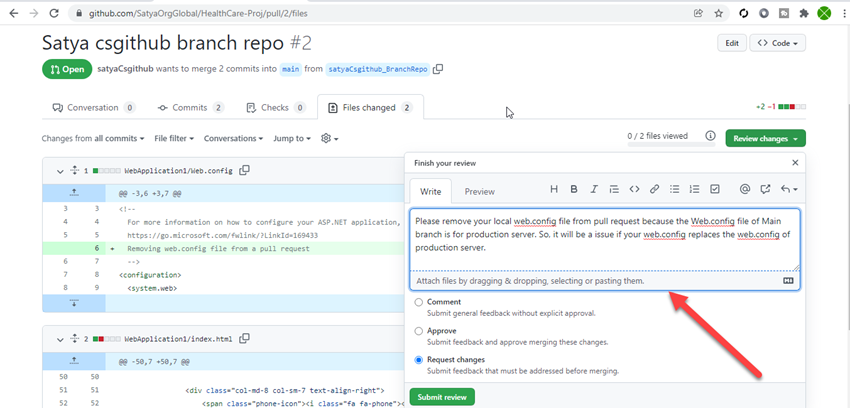Open the green profile avatar

[824, 14]
